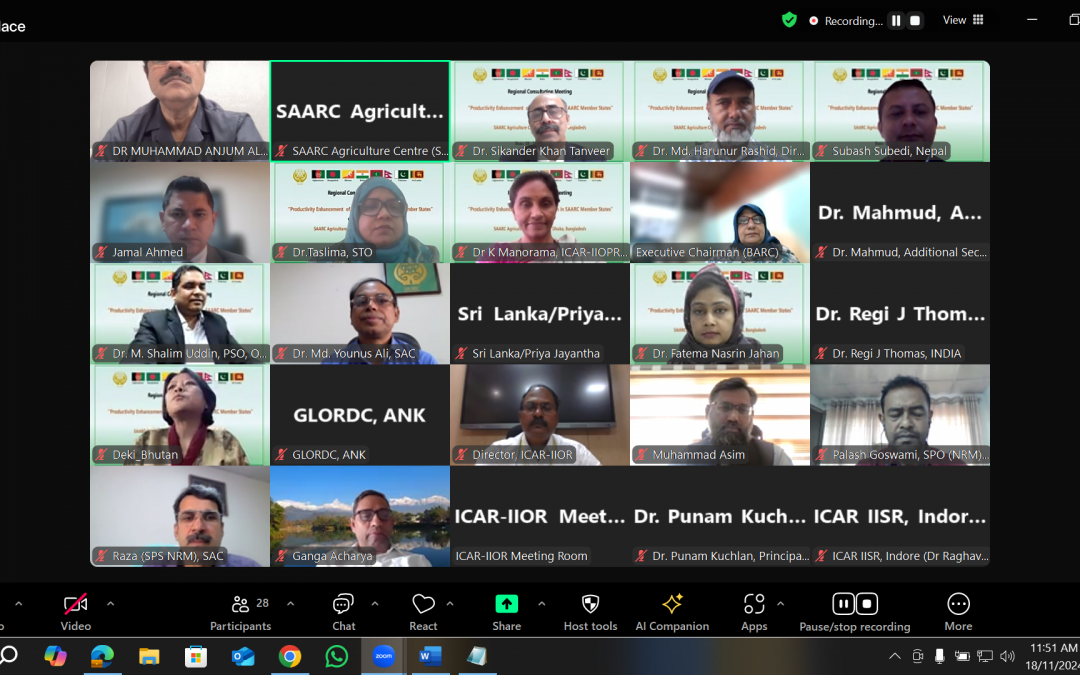Expand the arrow next to Chat
The image size is (1080, 675).
coord(375,603)
